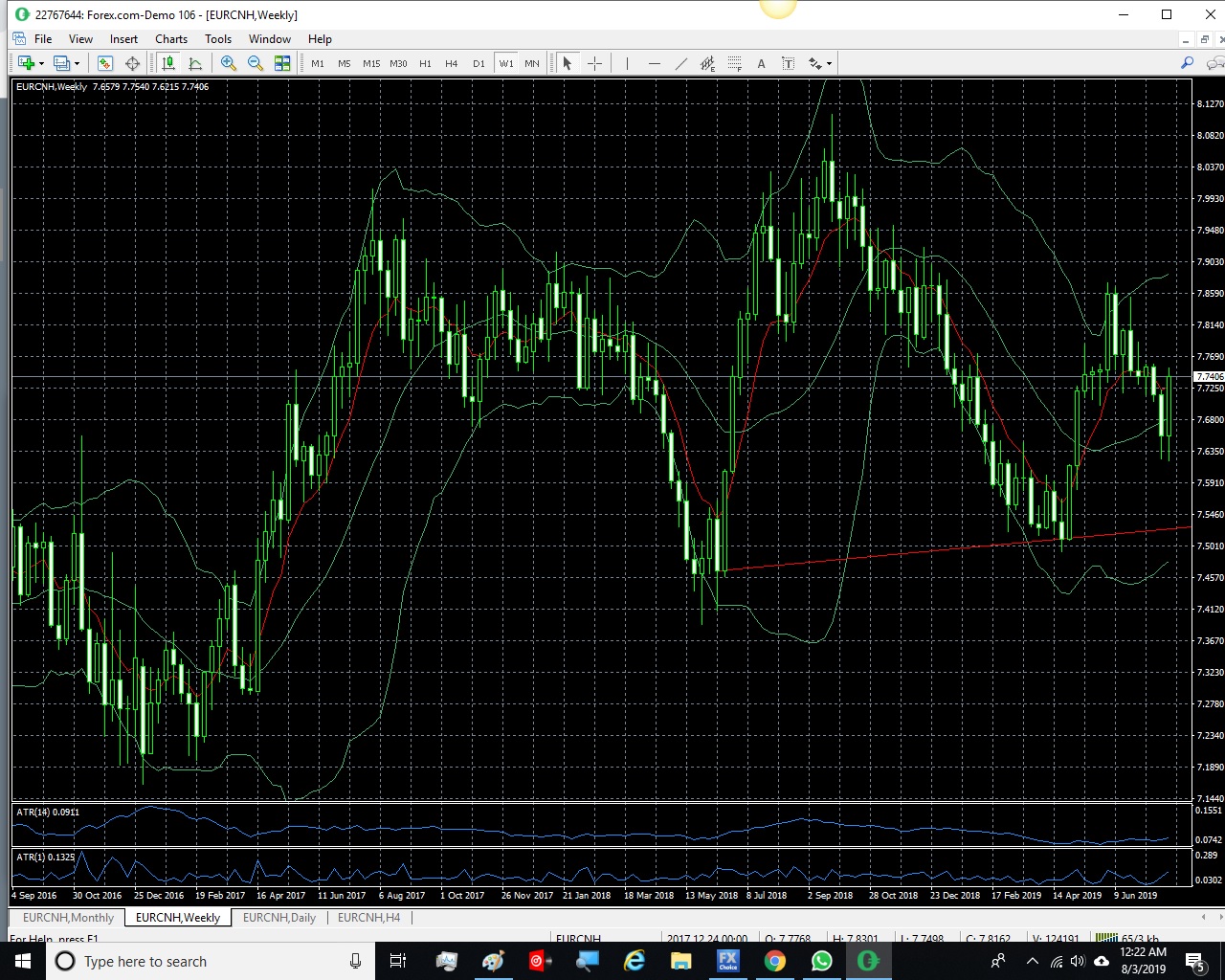
Task: Tile chart windows with the grid icon
Action: [x=282, y=63]
